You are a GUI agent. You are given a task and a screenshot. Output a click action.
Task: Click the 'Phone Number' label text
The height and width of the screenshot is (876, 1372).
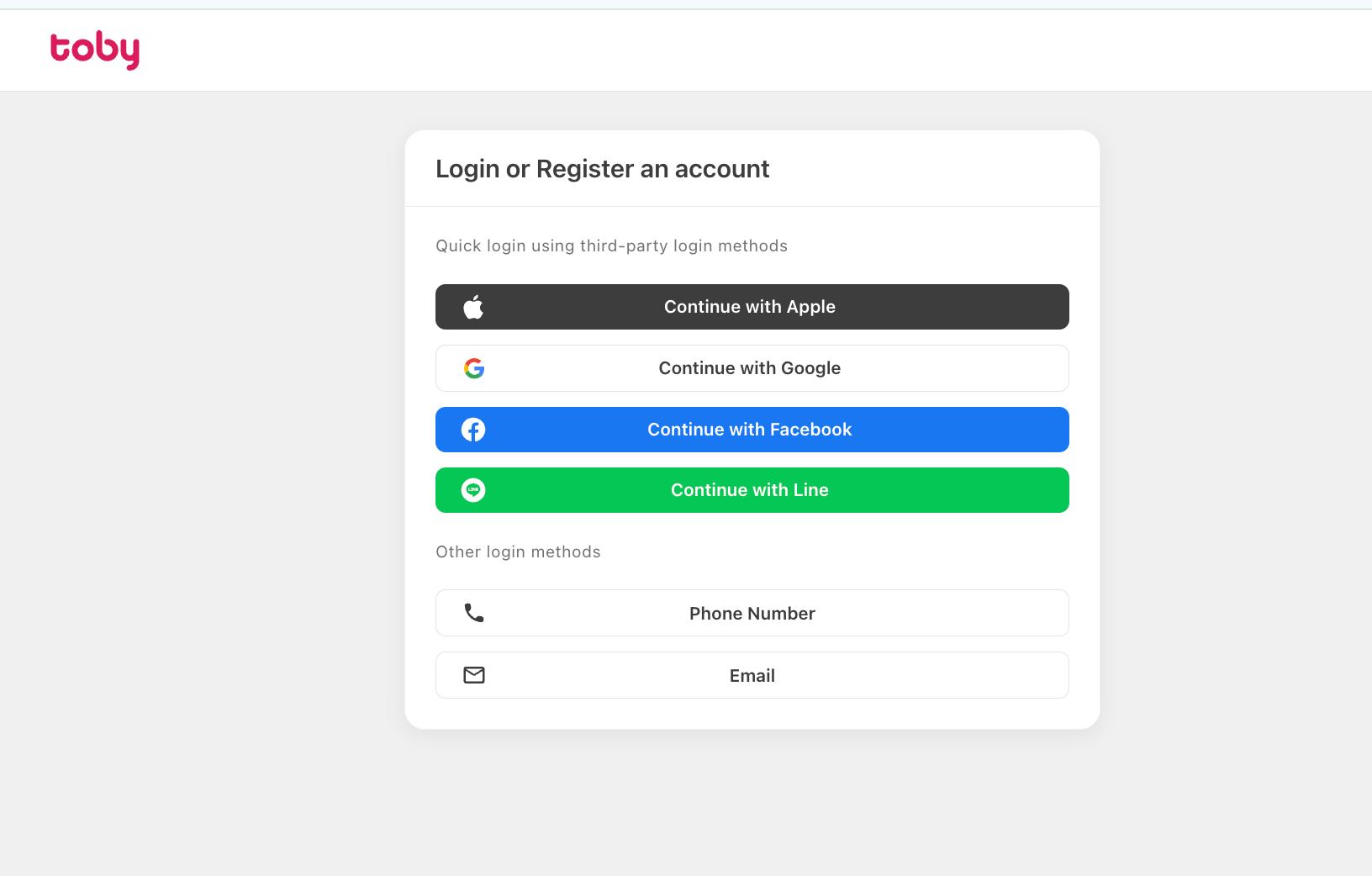pos(752,614)
